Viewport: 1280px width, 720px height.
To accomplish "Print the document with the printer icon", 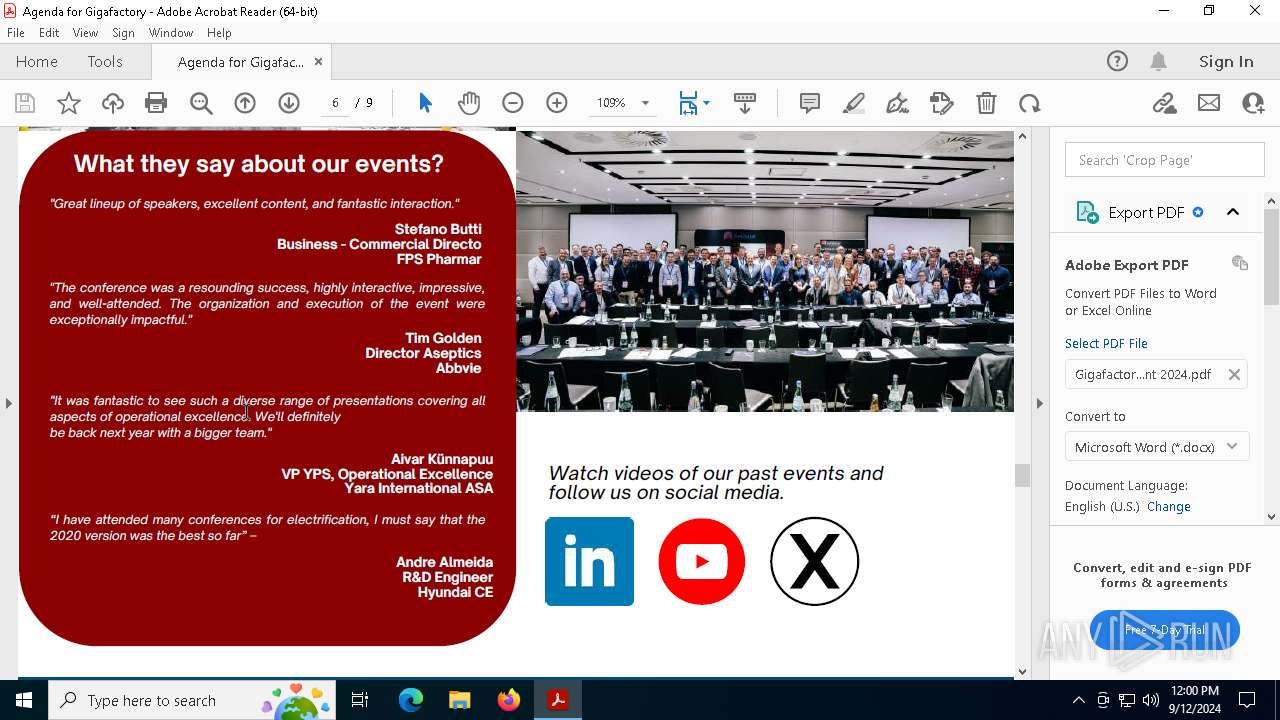I will [156, 103].
